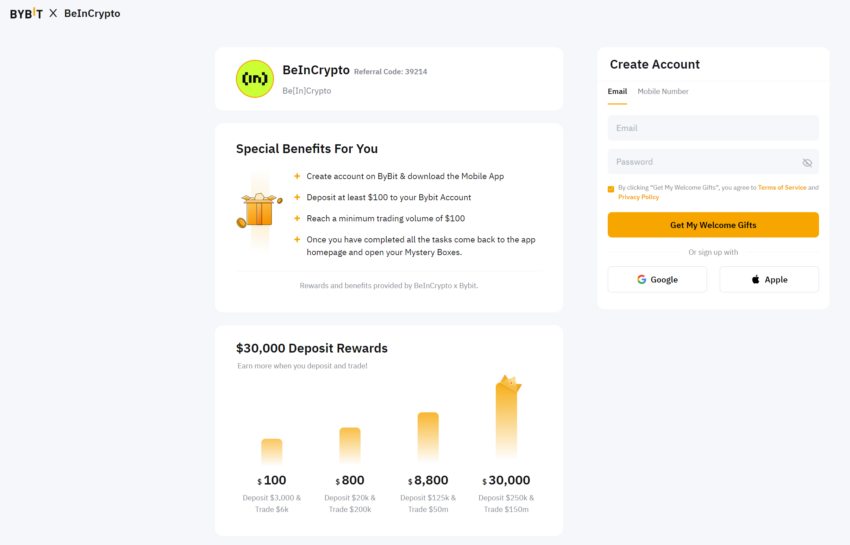Tick the terms agreement checkbox
850x545 pixels.
point(611,189)
